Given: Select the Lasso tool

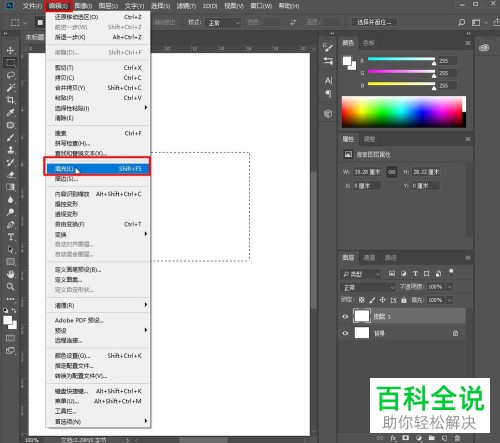Looking at the screenshot, I should (10, 75).
